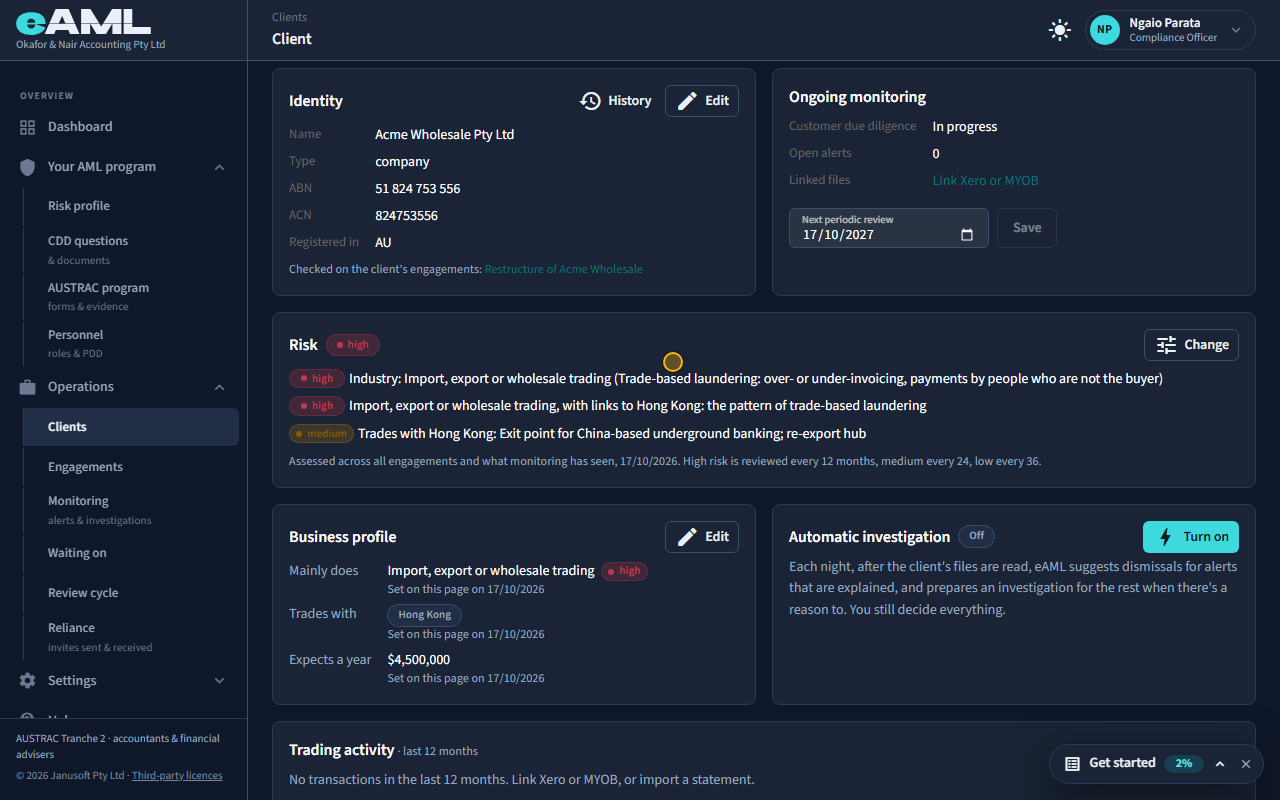
Task: Click the History clock icon
Action: tap(591, 101)
